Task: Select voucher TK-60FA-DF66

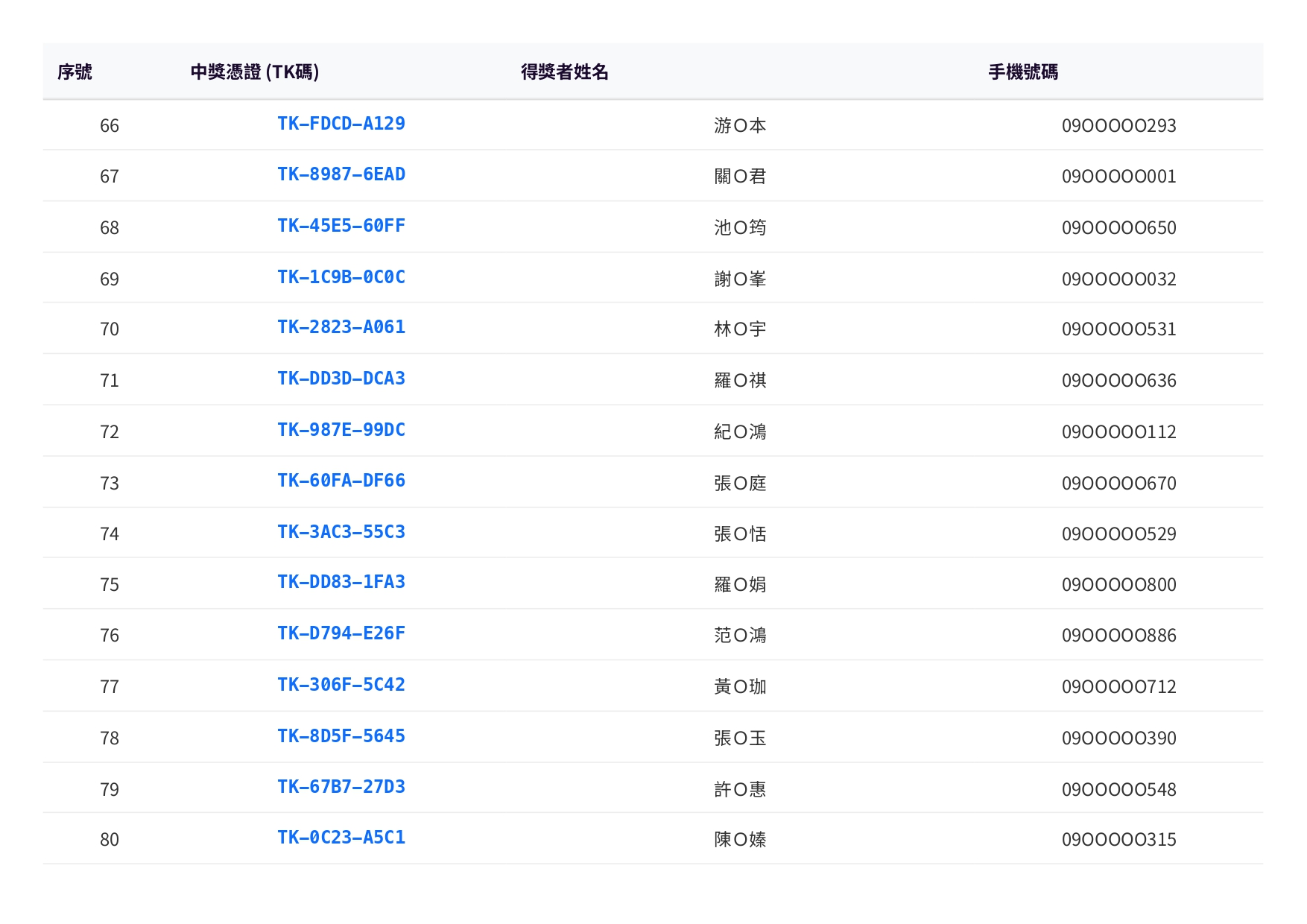Action: coord(341,481)
